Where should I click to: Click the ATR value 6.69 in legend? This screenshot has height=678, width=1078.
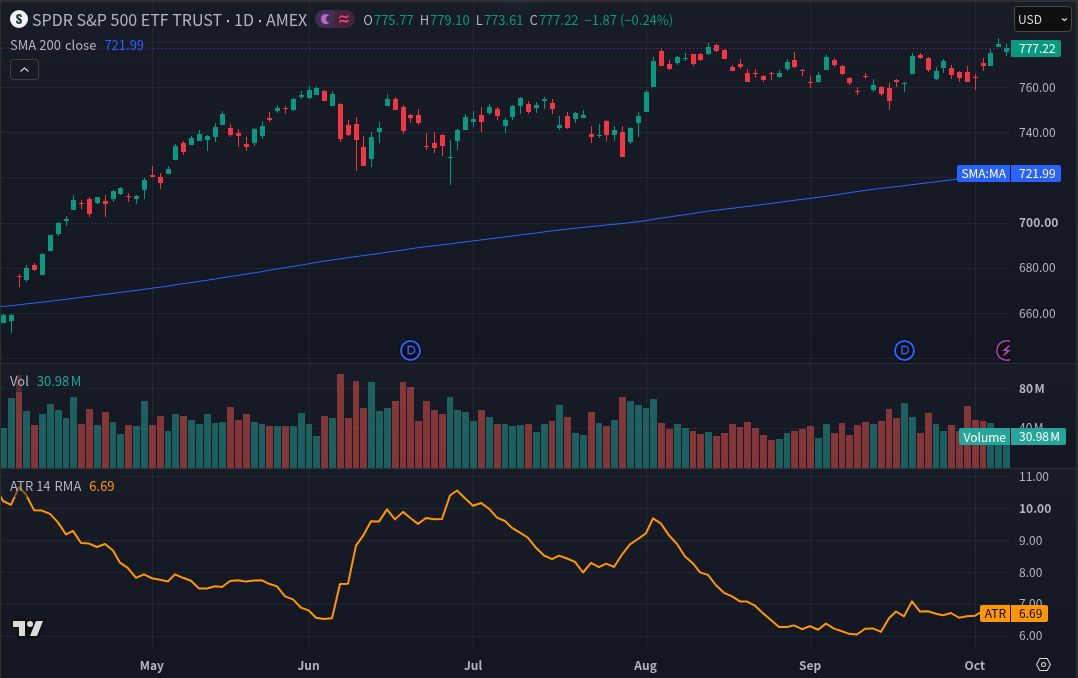[102, 486]
